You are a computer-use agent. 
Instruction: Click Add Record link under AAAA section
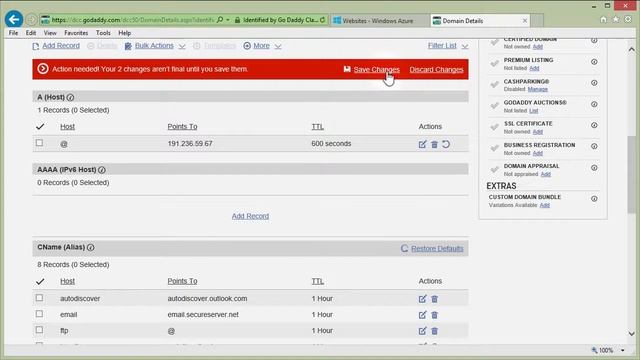tap(250, 216)
